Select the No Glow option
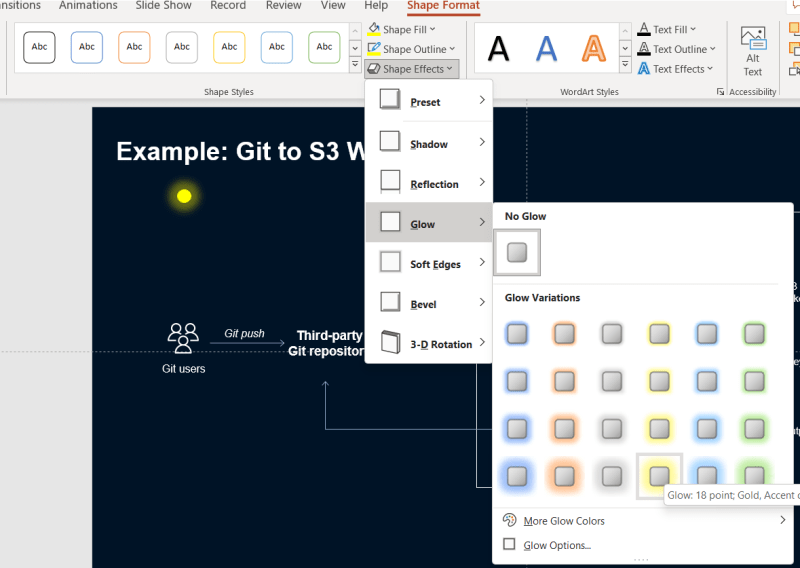Image resolution: width=800 pixels, height=568 pixels. tap(517, 252)
